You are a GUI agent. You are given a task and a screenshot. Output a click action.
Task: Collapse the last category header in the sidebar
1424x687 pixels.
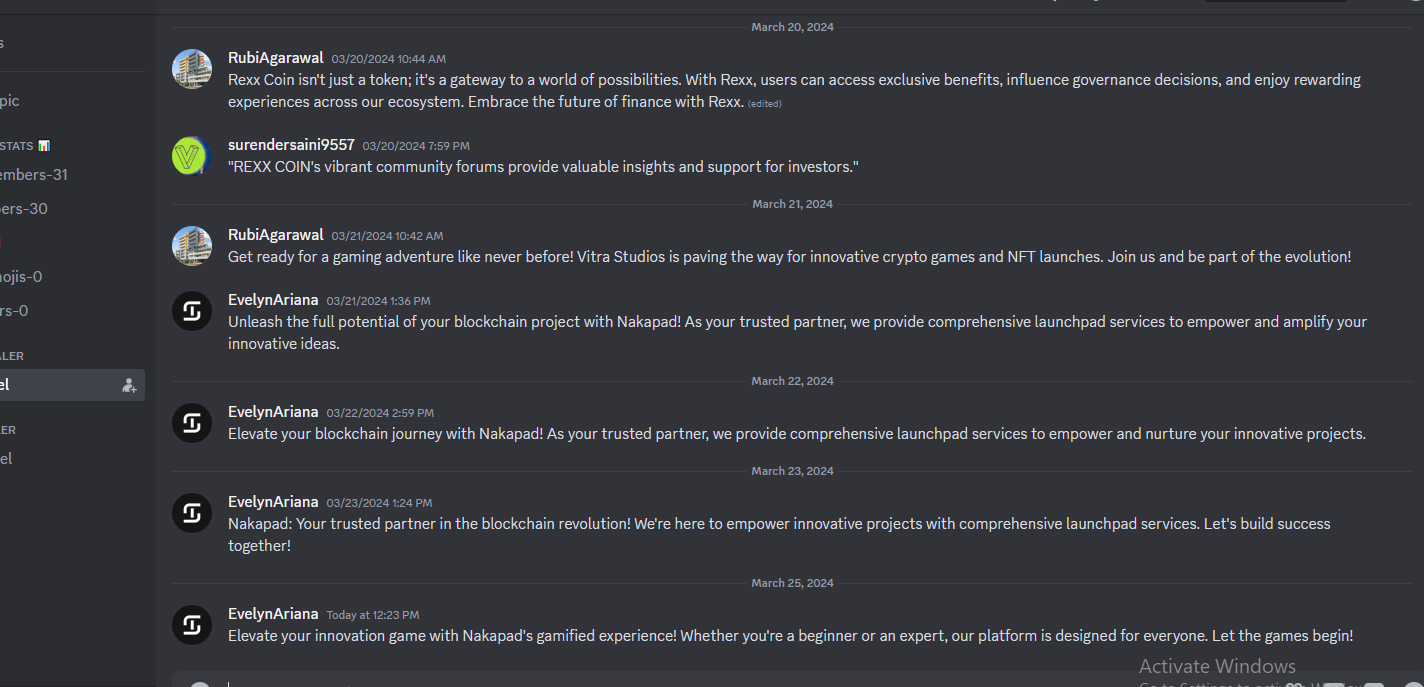click(x=8, y=430)
